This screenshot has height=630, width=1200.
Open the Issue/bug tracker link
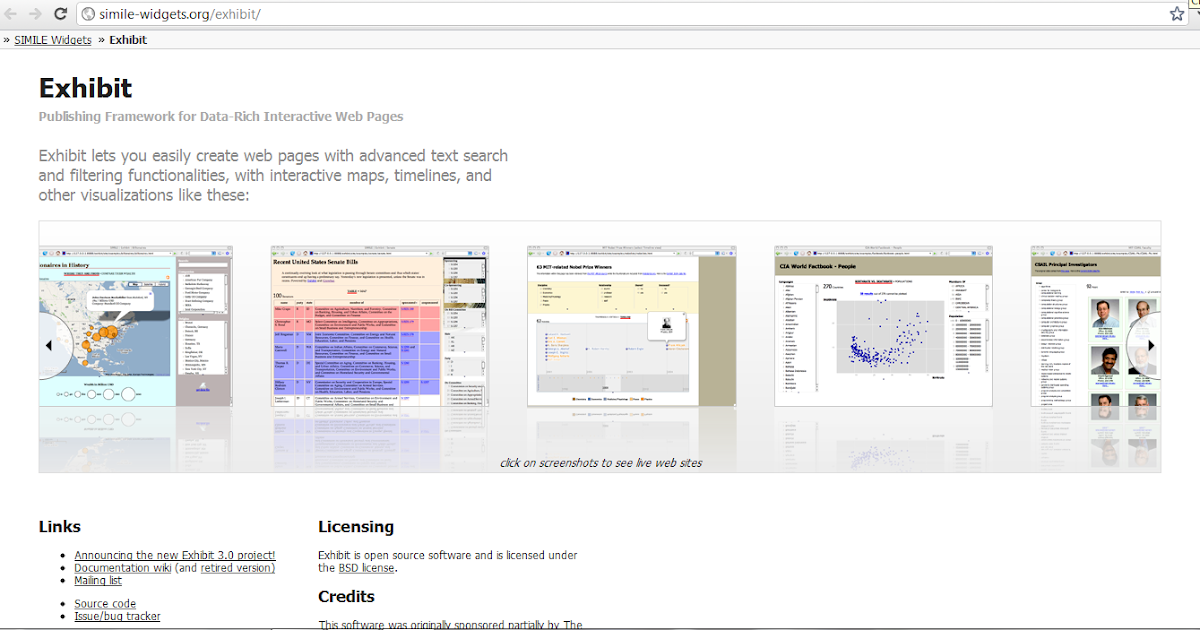[117, 616]
